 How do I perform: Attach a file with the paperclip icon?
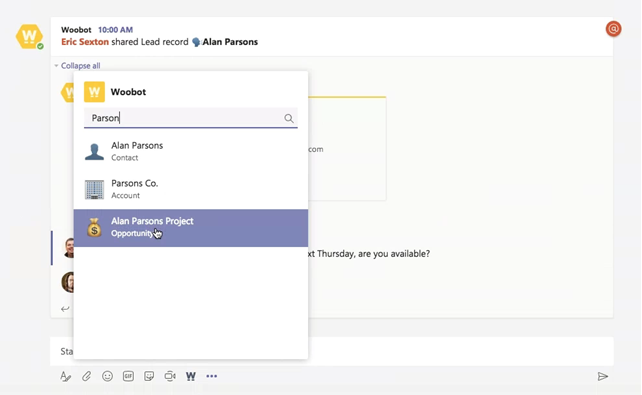coord(86,376)
